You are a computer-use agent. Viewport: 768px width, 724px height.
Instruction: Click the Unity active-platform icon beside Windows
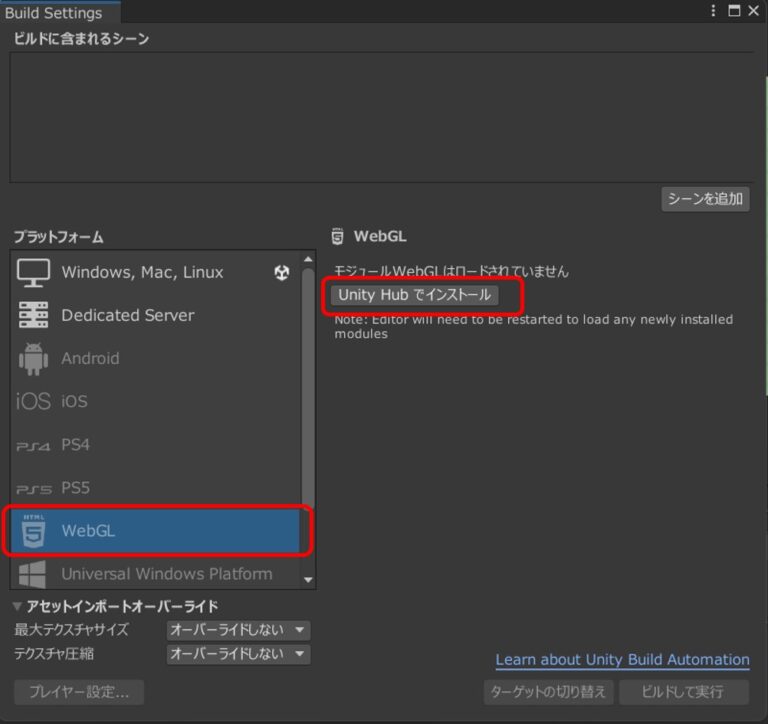pyautogui.click(x=282, y=273)
